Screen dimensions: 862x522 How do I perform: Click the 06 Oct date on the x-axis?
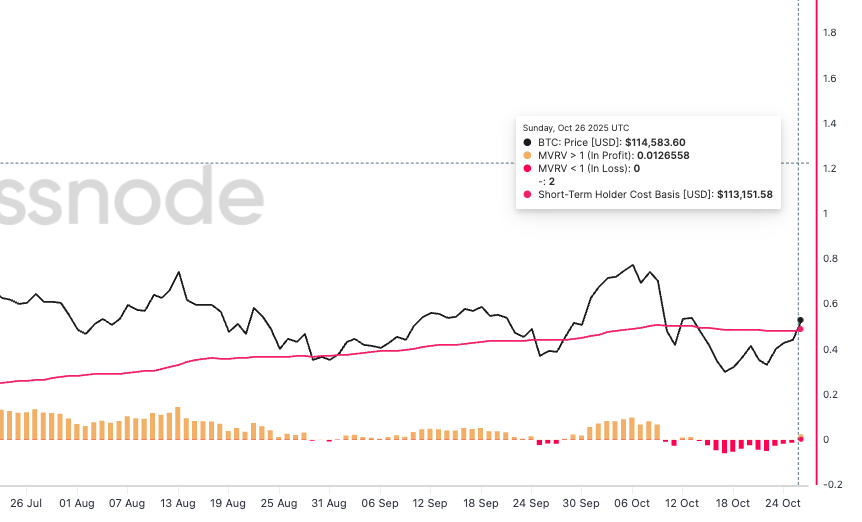click(x=632, y=503)
